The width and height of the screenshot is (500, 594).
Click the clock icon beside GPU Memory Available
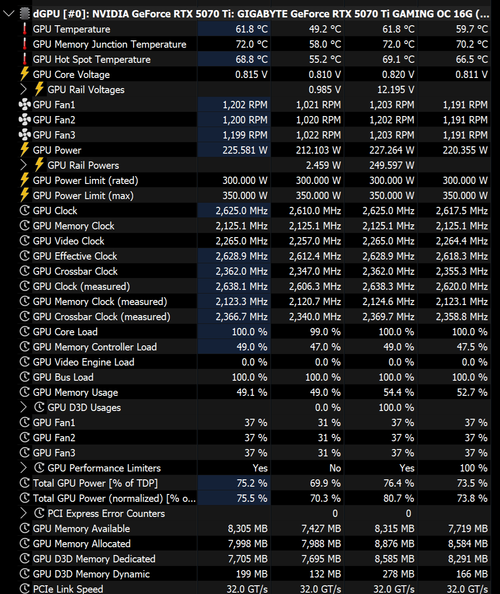tap(25, 528)
